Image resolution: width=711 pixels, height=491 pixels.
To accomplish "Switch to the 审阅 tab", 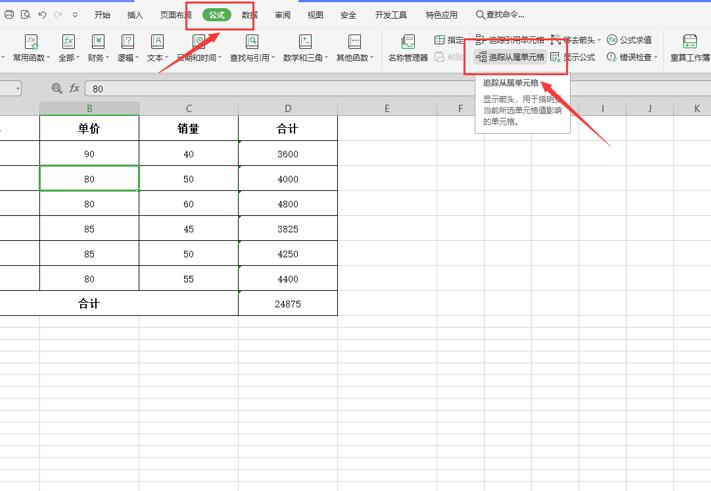I will (x=282, y=15).
